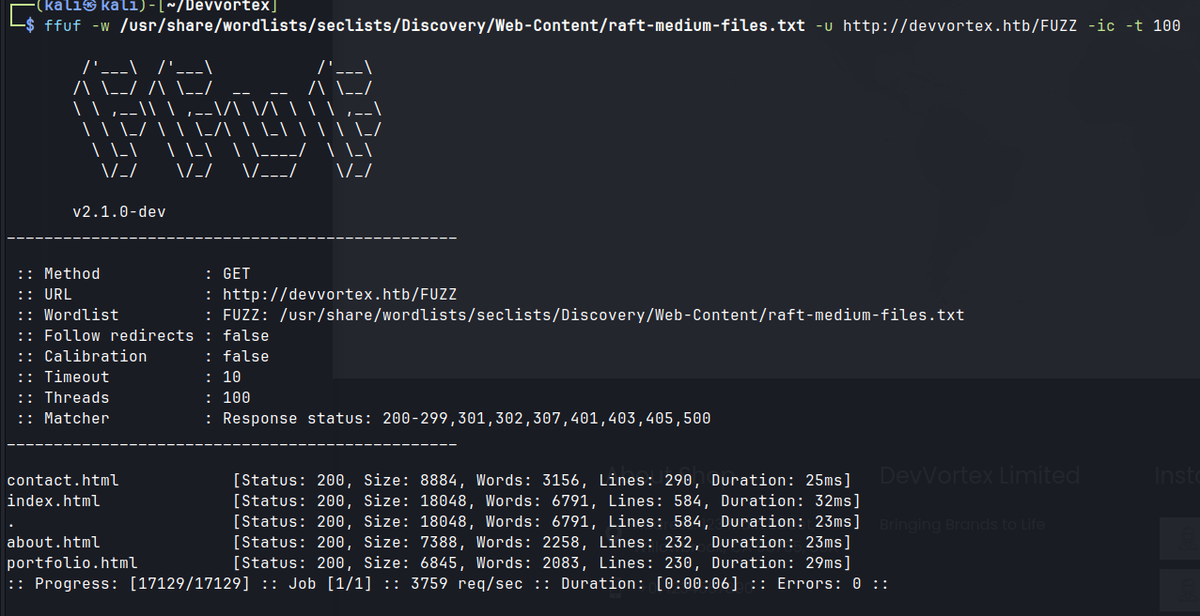Viewport: 1200px width, 616px height.
Task: Click the Errors: 0 text
Action: pos(817,583)
